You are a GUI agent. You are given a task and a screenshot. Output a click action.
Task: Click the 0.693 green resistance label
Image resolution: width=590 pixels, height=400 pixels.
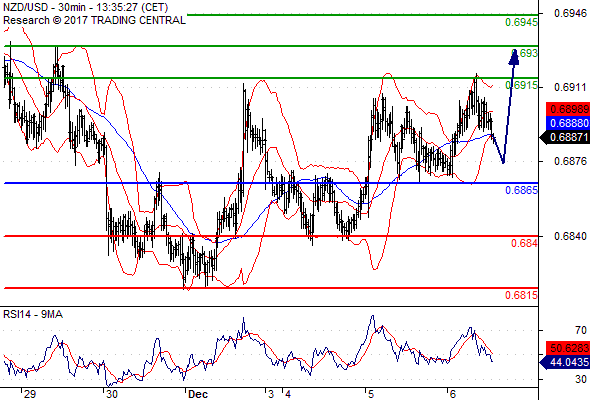pyautogui.click(x=525, y=53)
